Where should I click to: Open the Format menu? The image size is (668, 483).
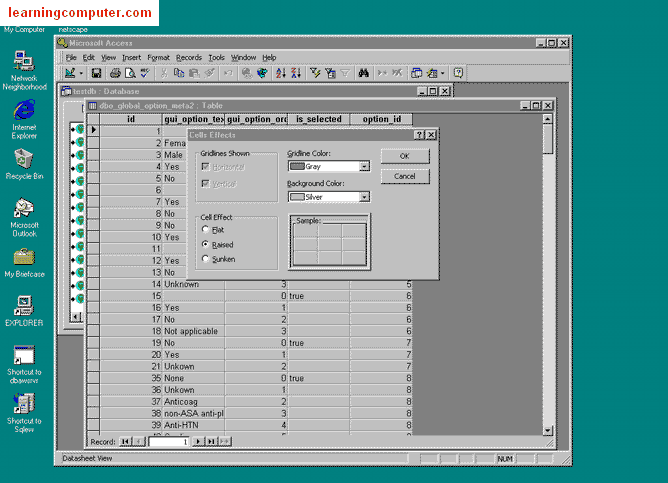158,58
